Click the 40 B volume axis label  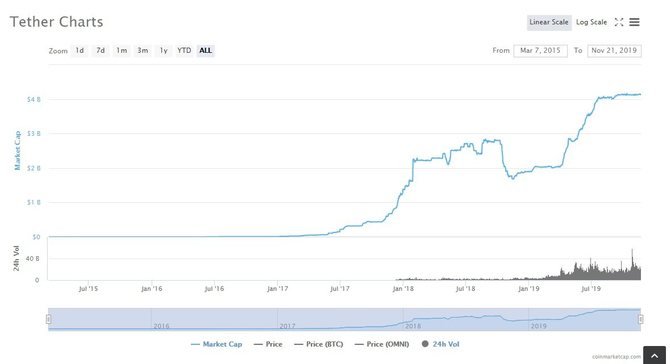pos(32,258)
